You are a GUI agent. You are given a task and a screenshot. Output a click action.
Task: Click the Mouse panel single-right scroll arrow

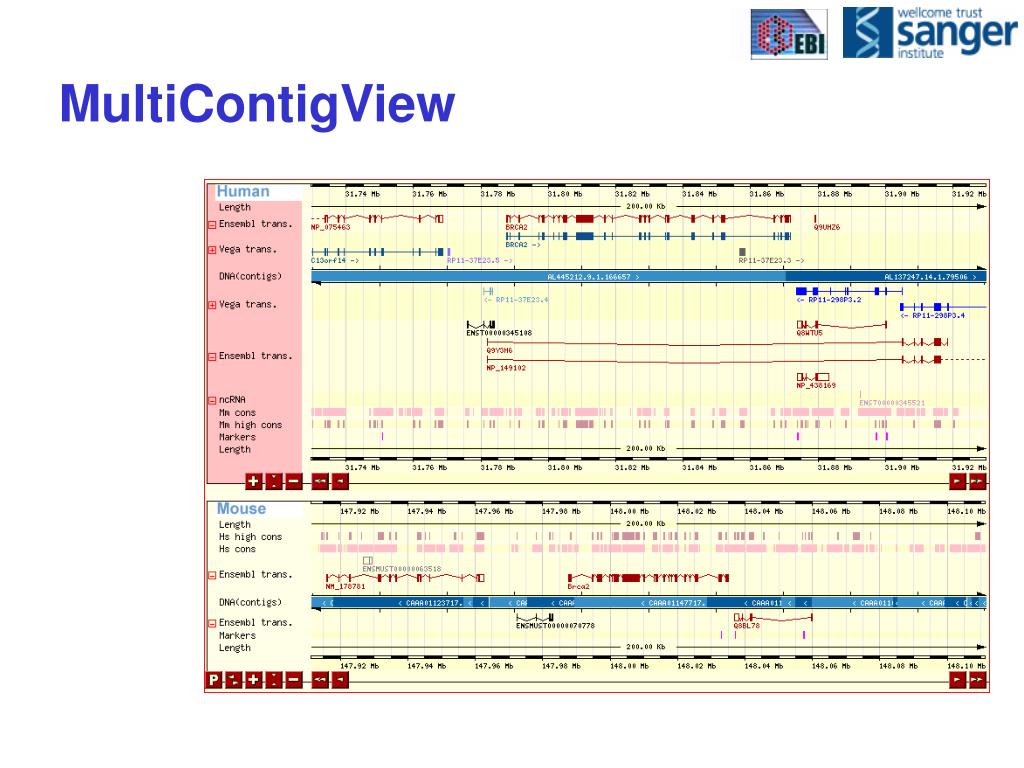tap(957, 680)
